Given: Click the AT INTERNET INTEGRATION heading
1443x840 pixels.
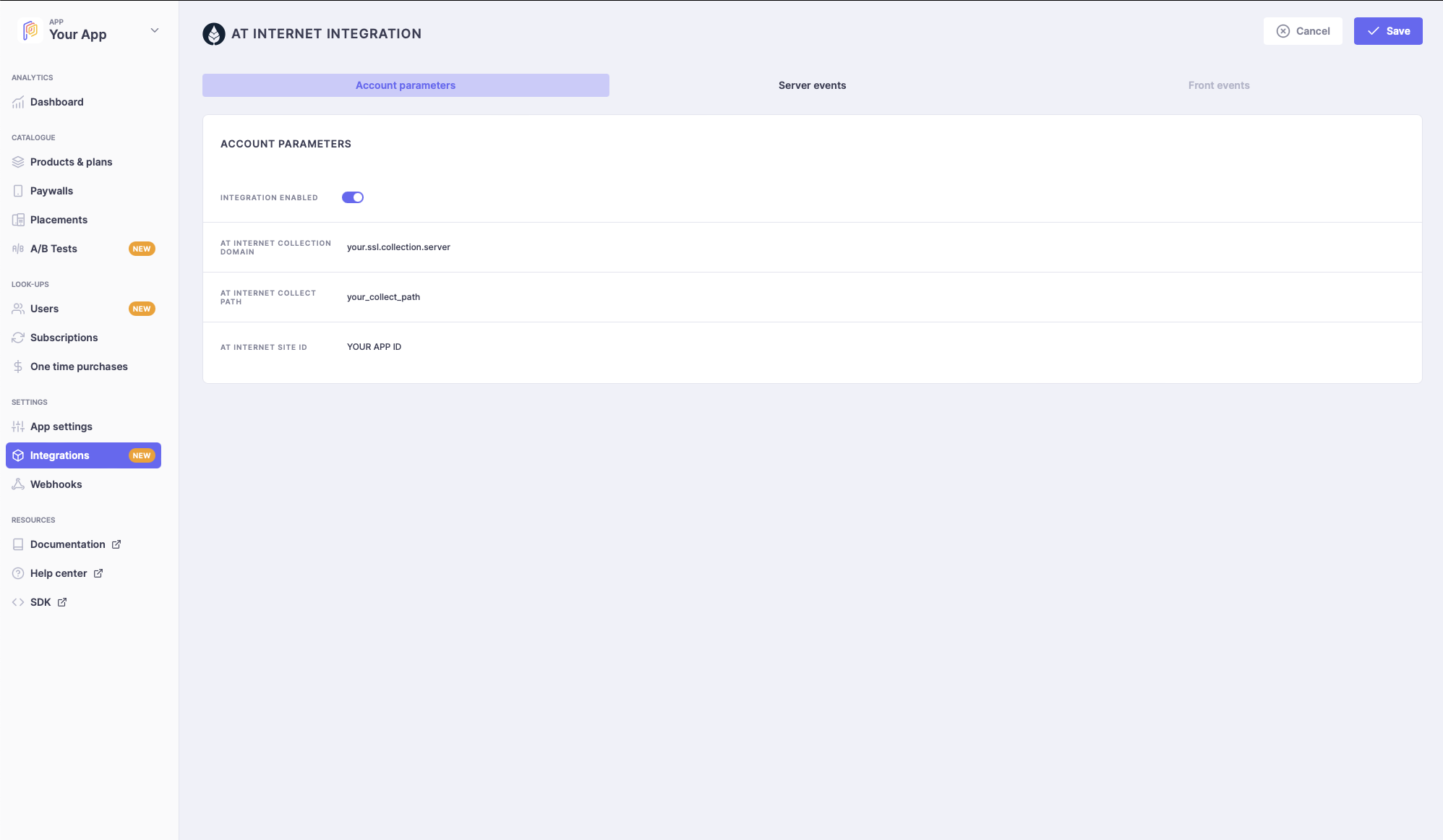Looking at the screenshot, I should click(x=326, y=34).
